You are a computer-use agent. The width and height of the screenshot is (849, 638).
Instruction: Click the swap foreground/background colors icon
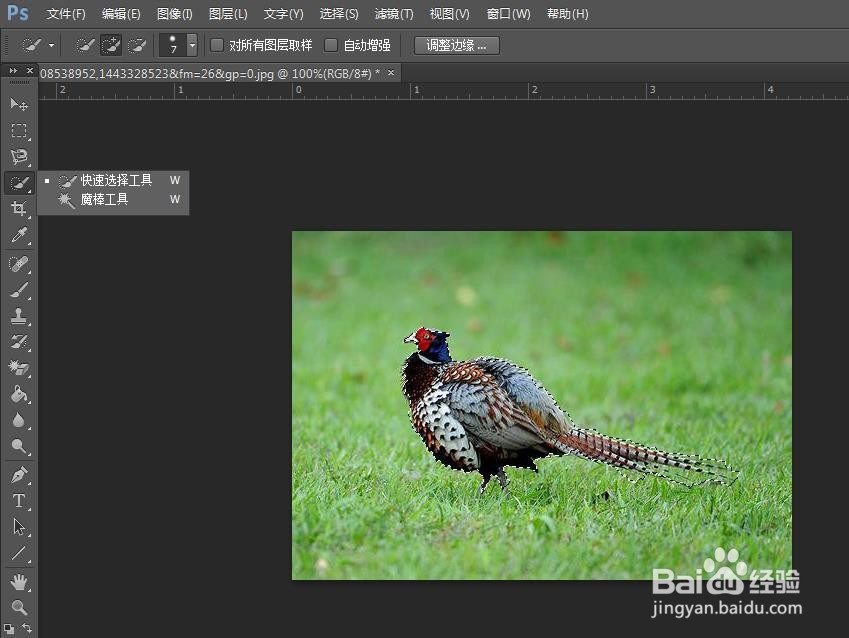pos(27,628)
